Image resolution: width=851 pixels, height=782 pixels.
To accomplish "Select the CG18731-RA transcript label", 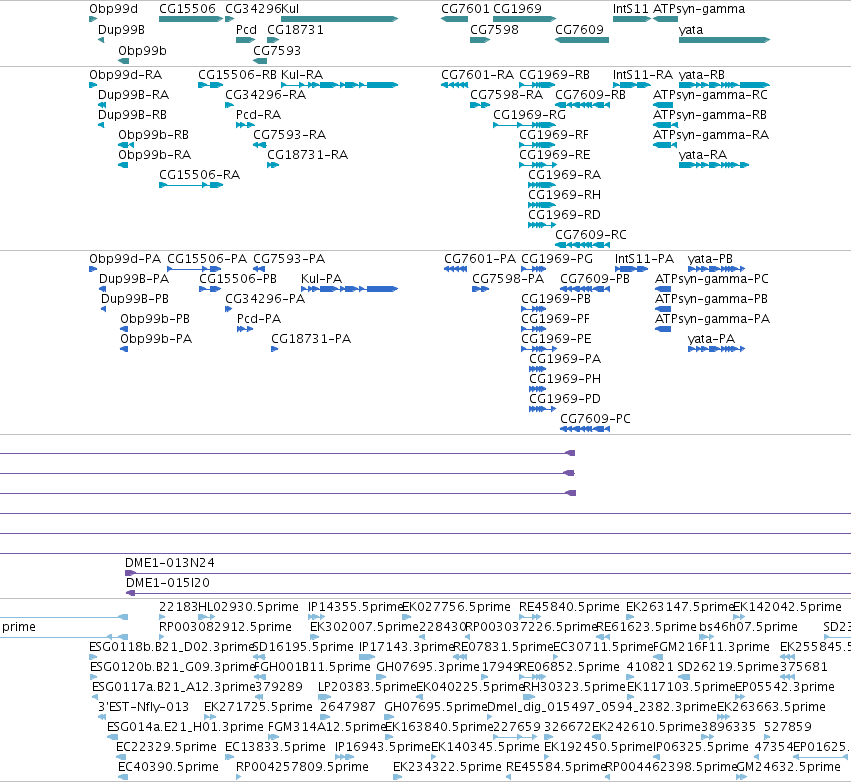I will 307,155.
